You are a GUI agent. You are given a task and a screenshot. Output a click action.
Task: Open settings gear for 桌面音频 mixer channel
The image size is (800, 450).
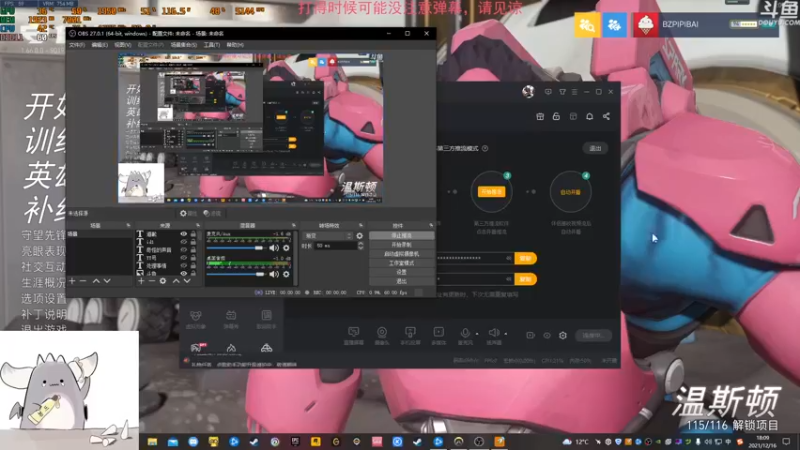pos(286,274)
